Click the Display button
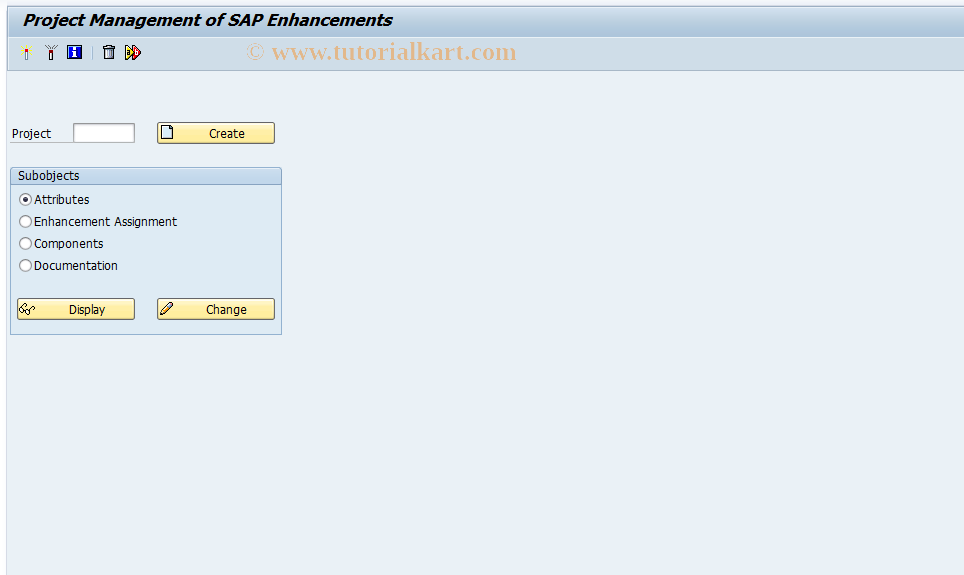Screen dimensions: 964x575 tap(76, 309)
